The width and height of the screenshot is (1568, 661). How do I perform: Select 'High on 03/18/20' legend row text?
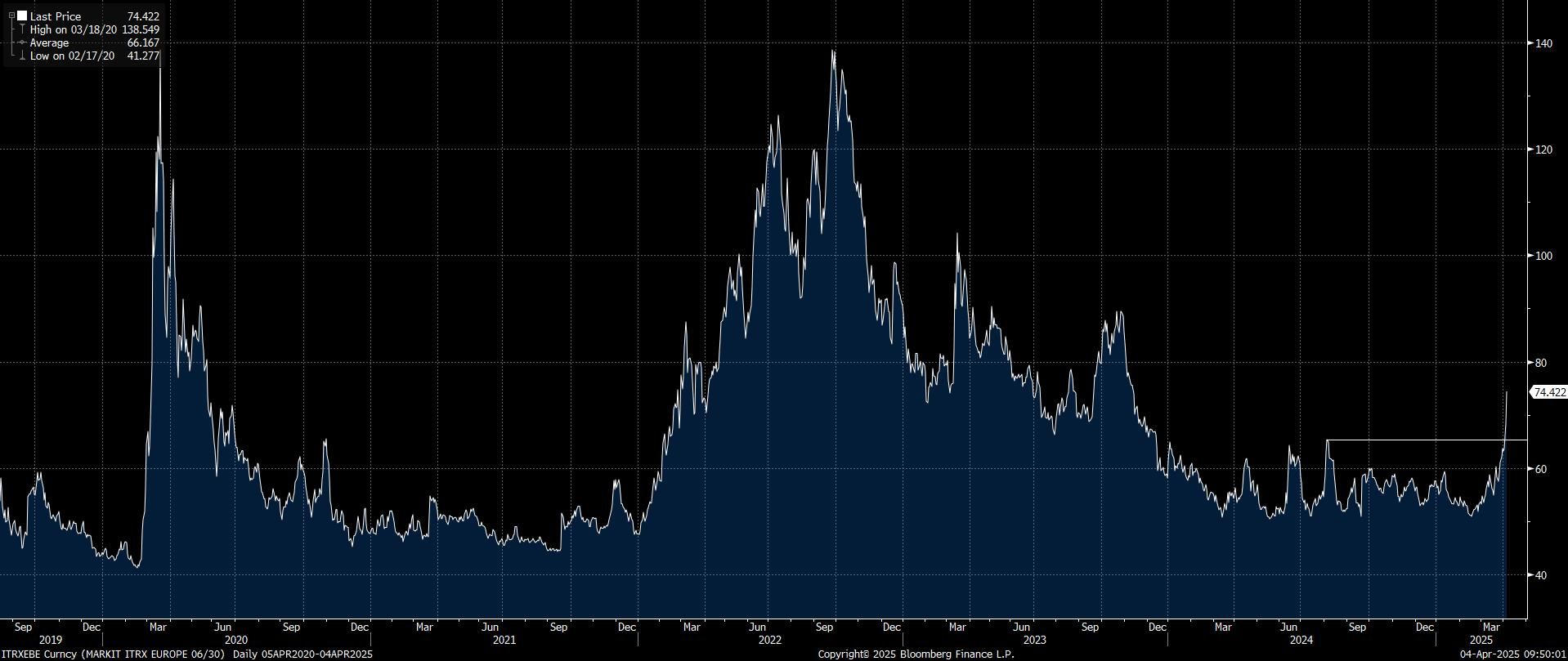pyautogui.click(x=74, y=29)
